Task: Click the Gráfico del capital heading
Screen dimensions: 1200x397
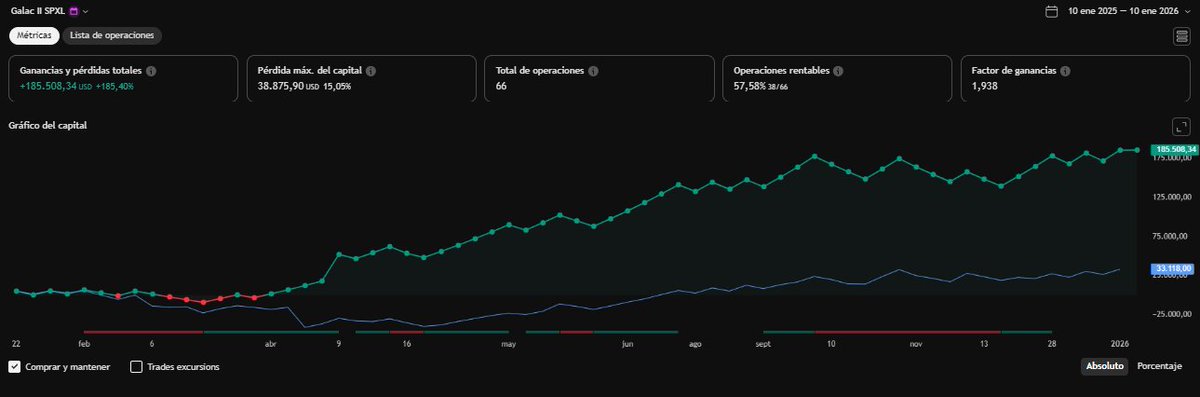Action: click(x=48, y=126)
